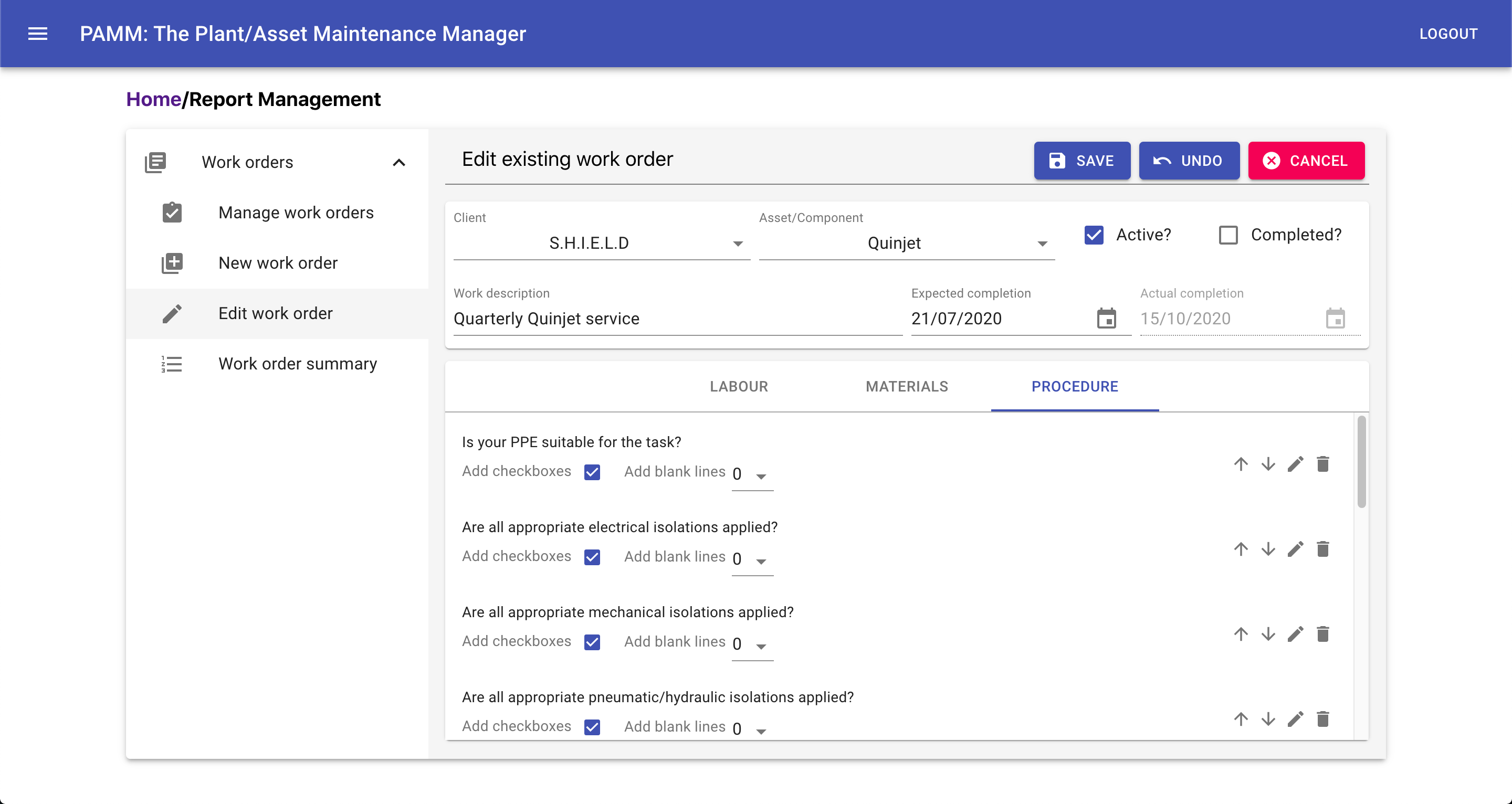The image size is (1512, 804).
Task: Open the hamburger navigation menu
Action: pyautogui.click(x=38, y=34)
